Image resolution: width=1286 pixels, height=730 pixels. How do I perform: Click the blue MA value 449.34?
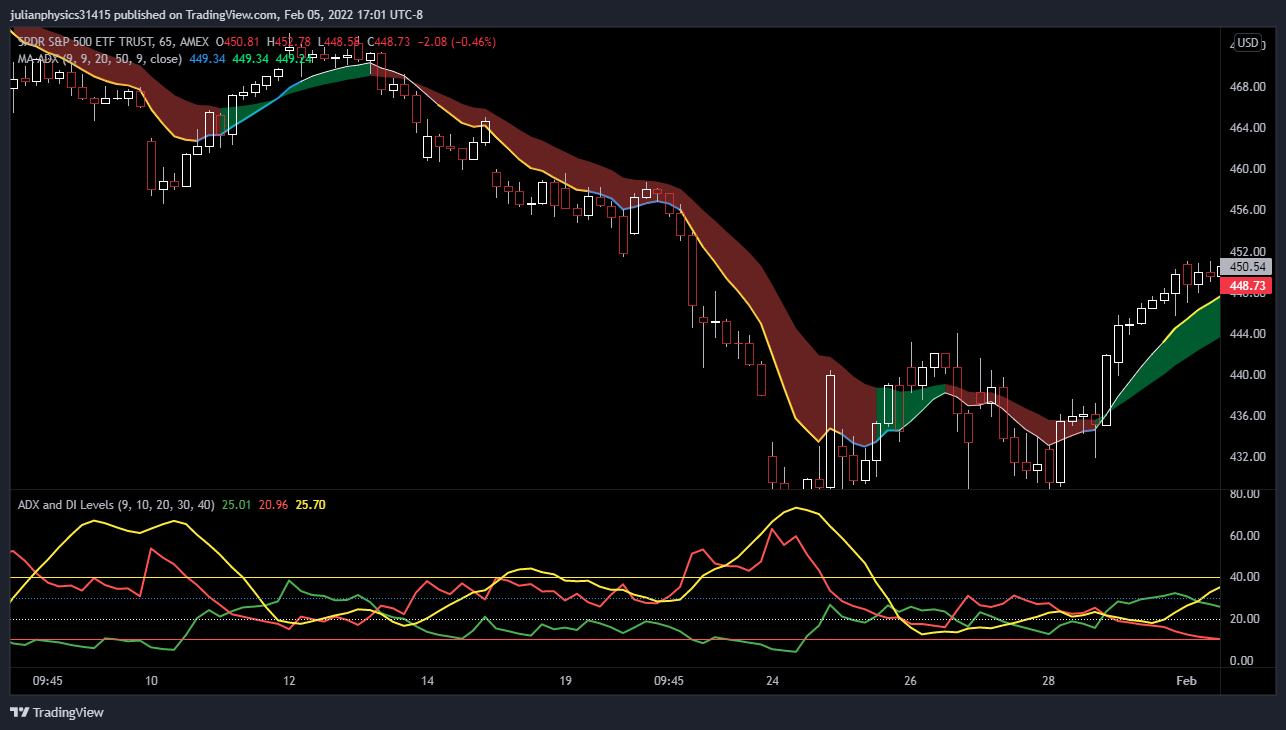pyautogui.click(x=207, y=59)
